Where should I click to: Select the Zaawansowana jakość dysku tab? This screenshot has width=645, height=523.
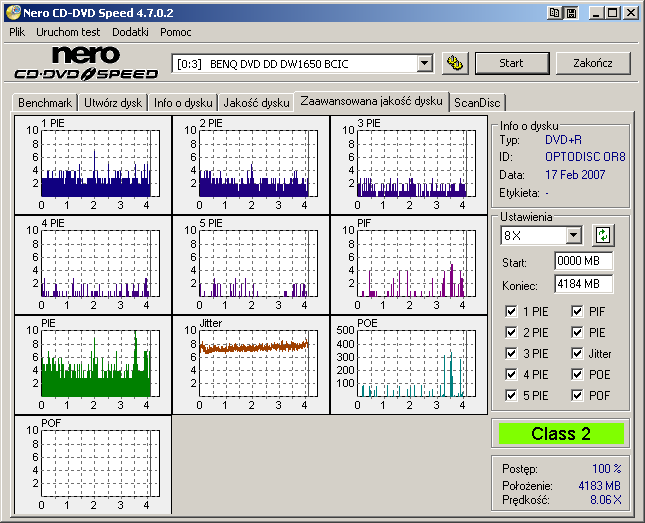[x=371, y=101]
